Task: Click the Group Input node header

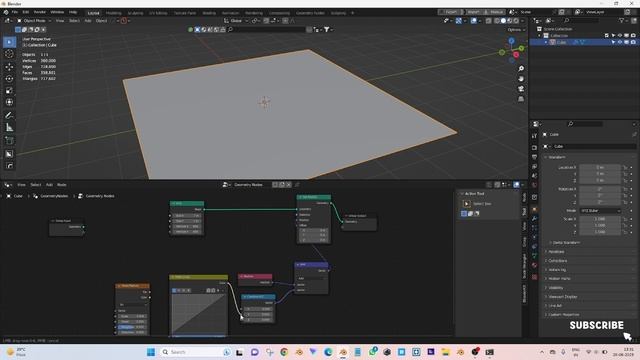Action: pyautogui.click(x=67, y=221)
